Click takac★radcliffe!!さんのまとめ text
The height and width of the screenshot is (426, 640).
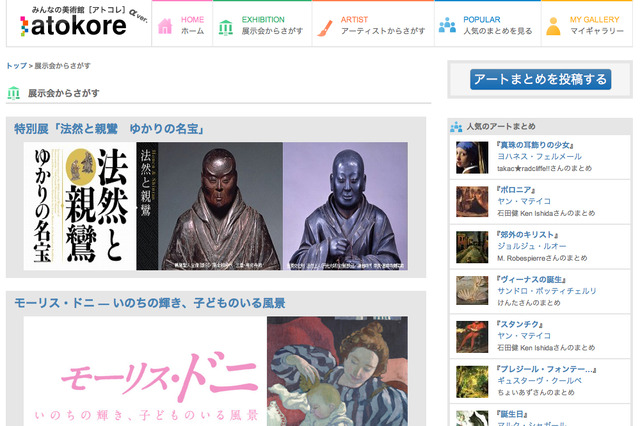click(544, 169)
